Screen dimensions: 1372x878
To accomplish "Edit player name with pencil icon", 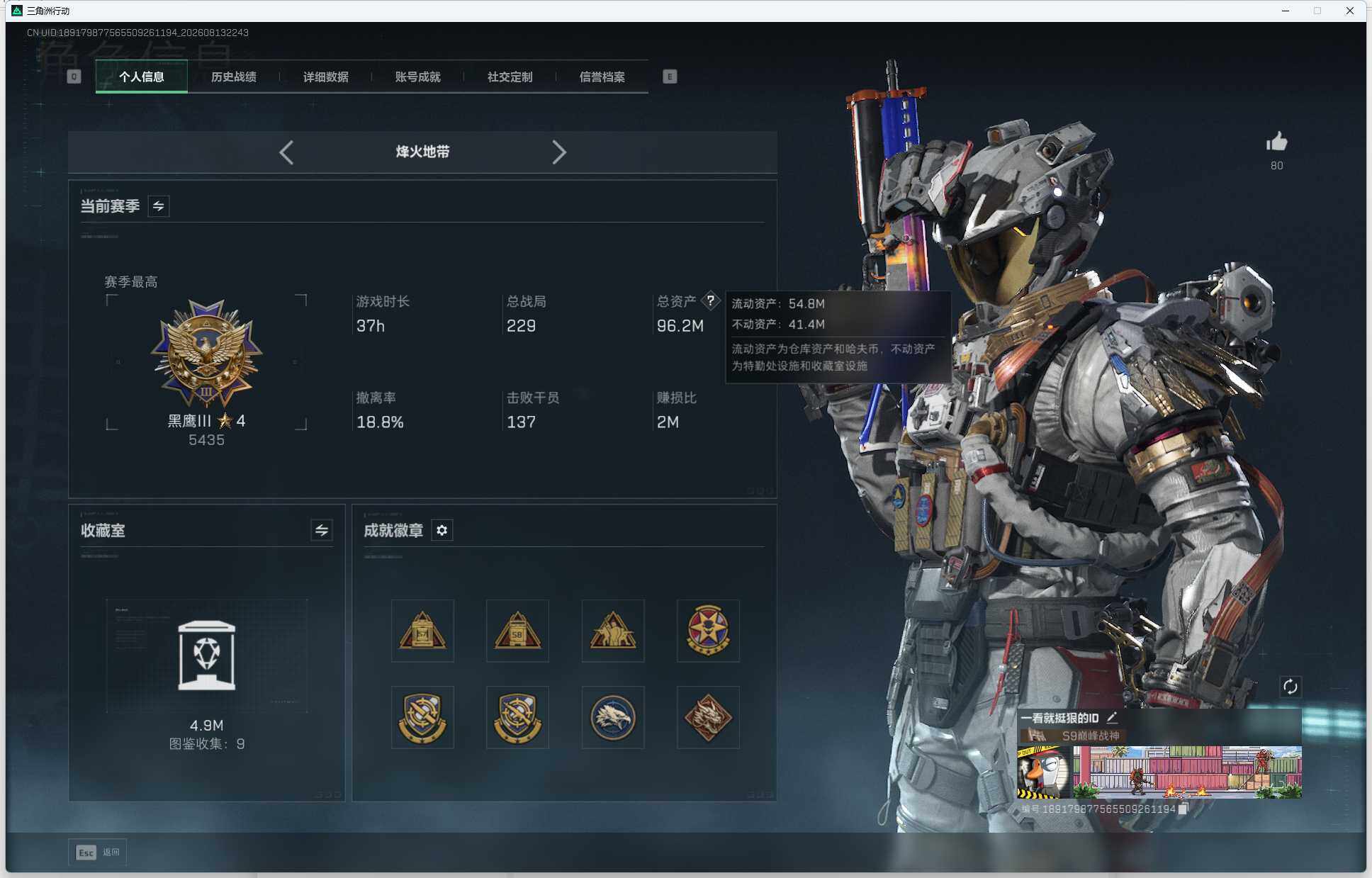I will [1112, 717].
